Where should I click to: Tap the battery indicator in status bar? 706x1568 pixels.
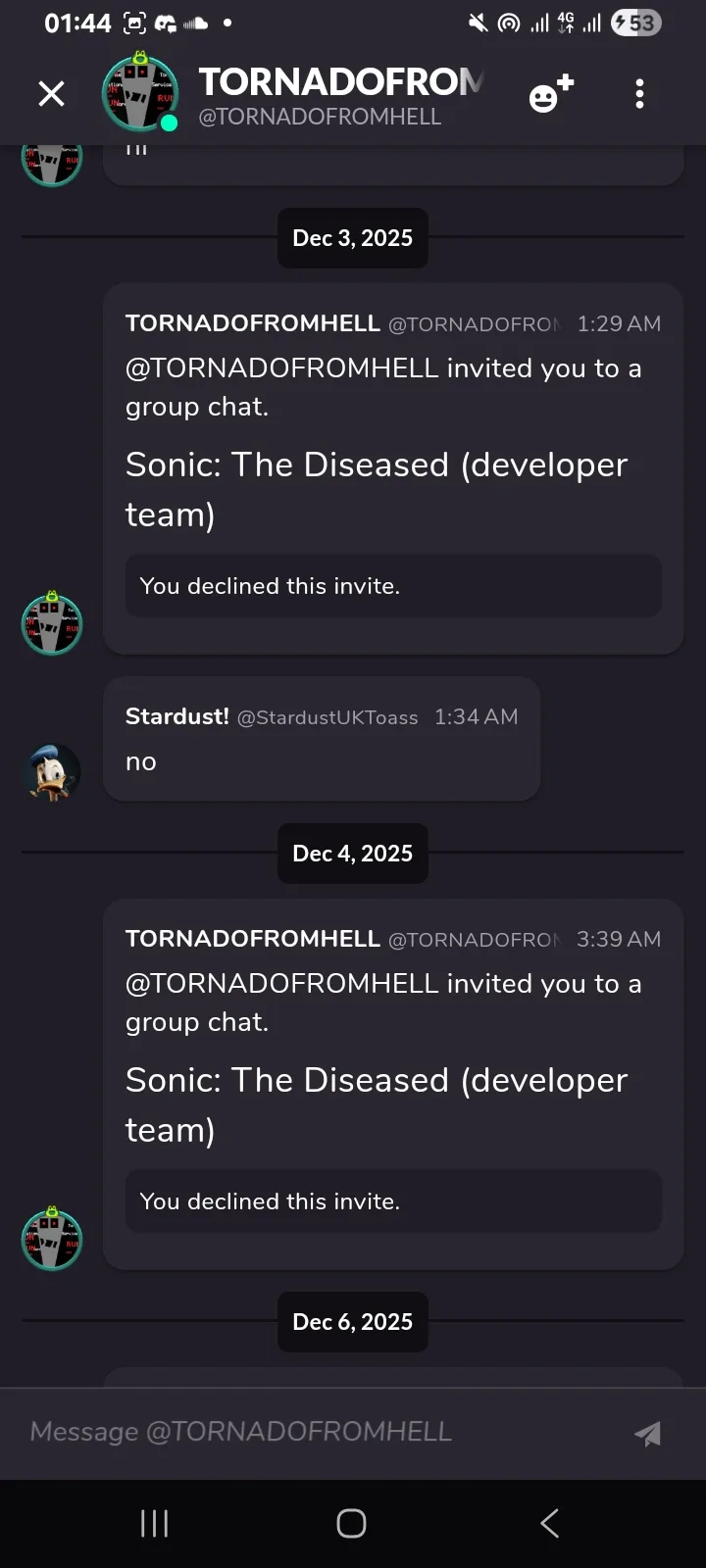[635, 23]
